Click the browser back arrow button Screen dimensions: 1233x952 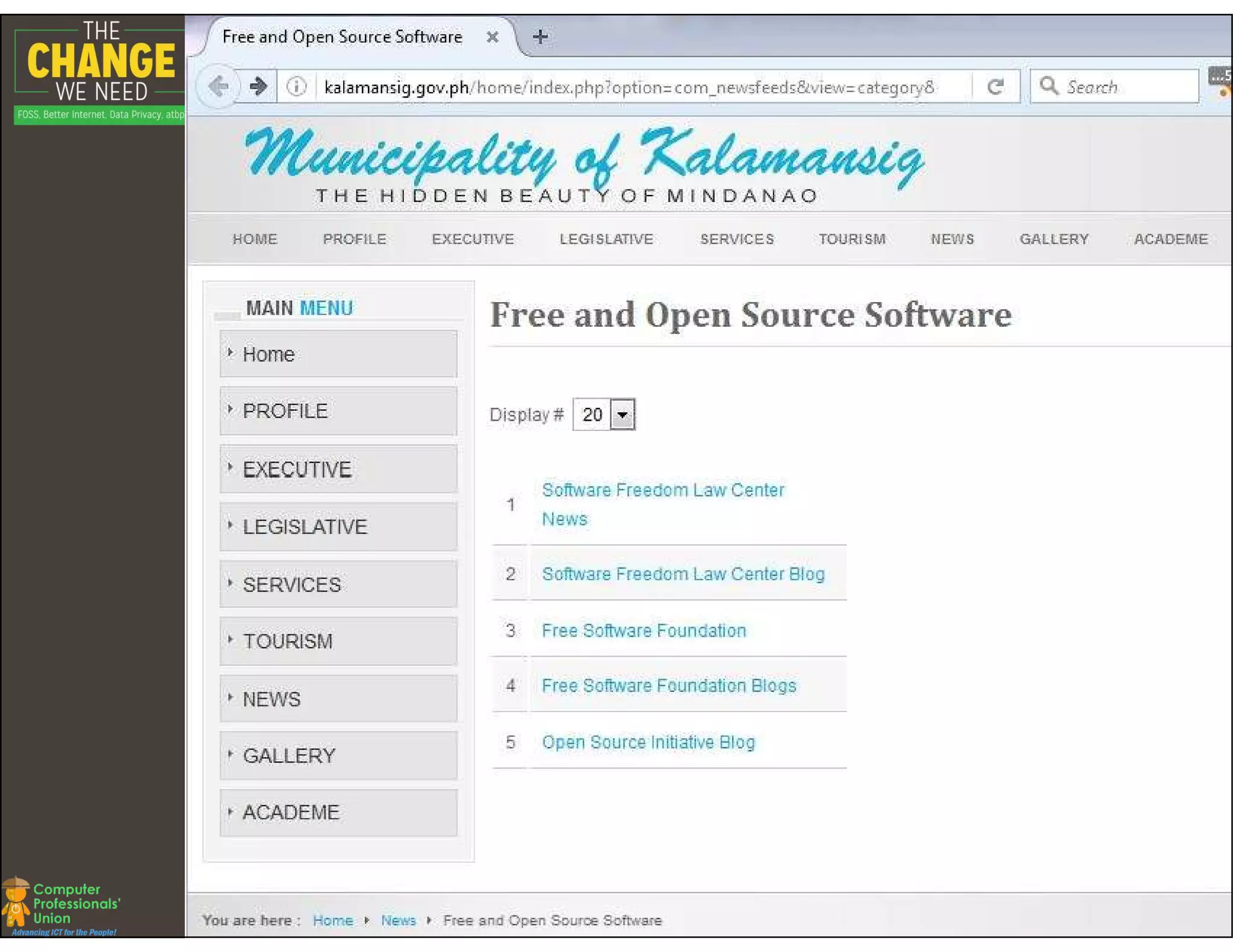coord(218,87)
